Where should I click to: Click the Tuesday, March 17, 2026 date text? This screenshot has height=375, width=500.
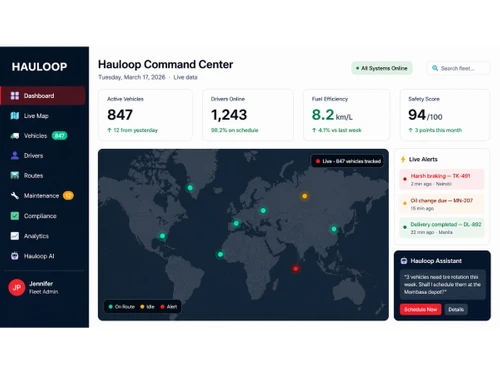pyautogui.click(x=132, y=77)
